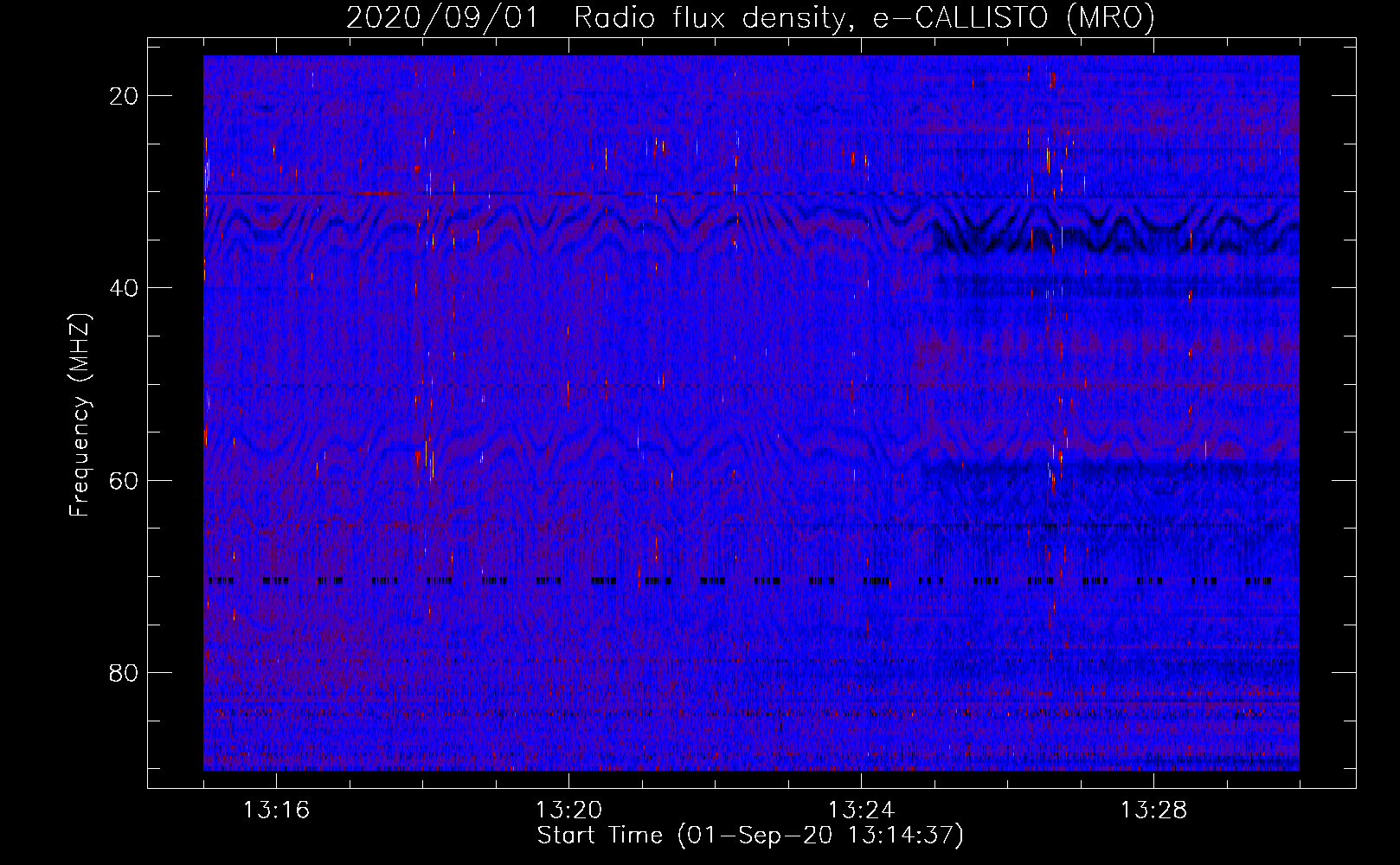The image size is (1400, 865).
Task: Click the frequency tick label '40'
Action: click(x=124, y=288)
